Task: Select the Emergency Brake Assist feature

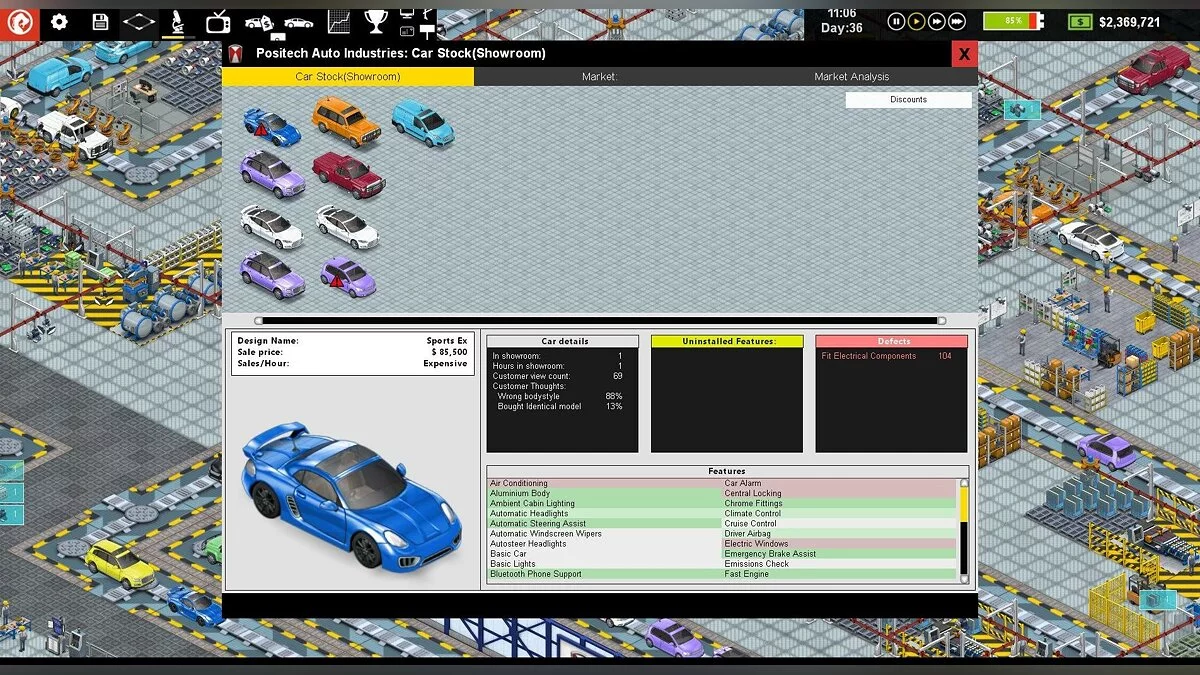Action: (x=839, y=554)
